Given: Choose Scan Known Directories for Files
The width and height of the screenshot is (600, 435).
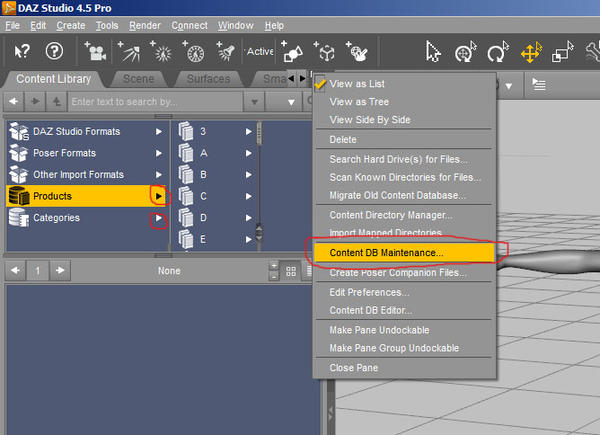Looking at the screenshot, I should point(405,177).
